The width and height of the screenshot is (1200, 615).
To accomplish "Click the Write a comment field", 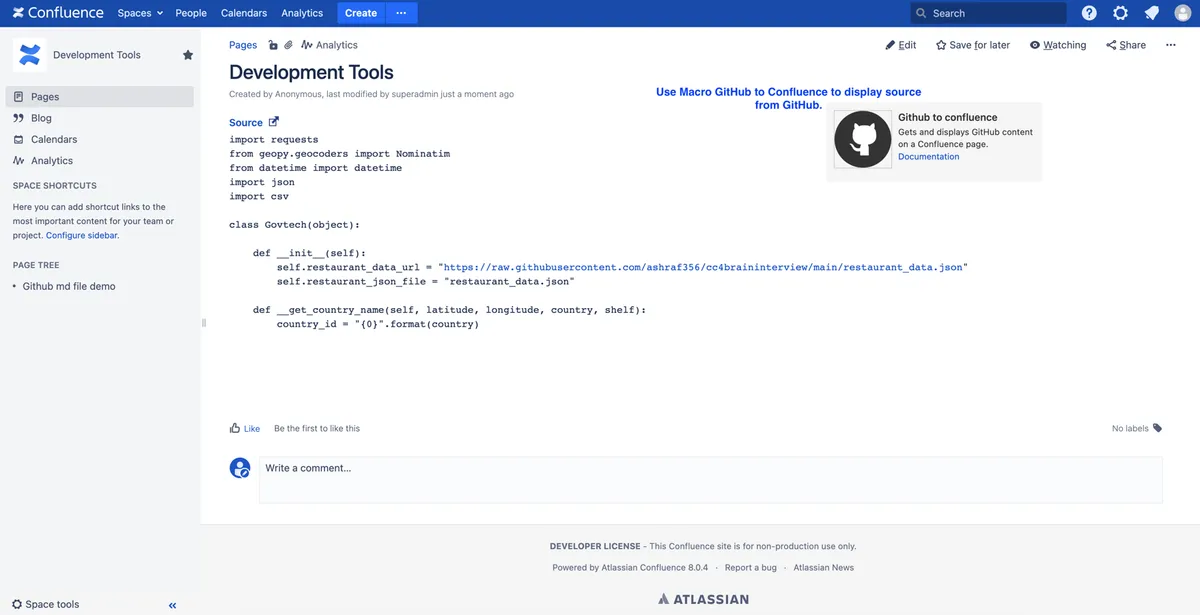I will coord(711,479).
